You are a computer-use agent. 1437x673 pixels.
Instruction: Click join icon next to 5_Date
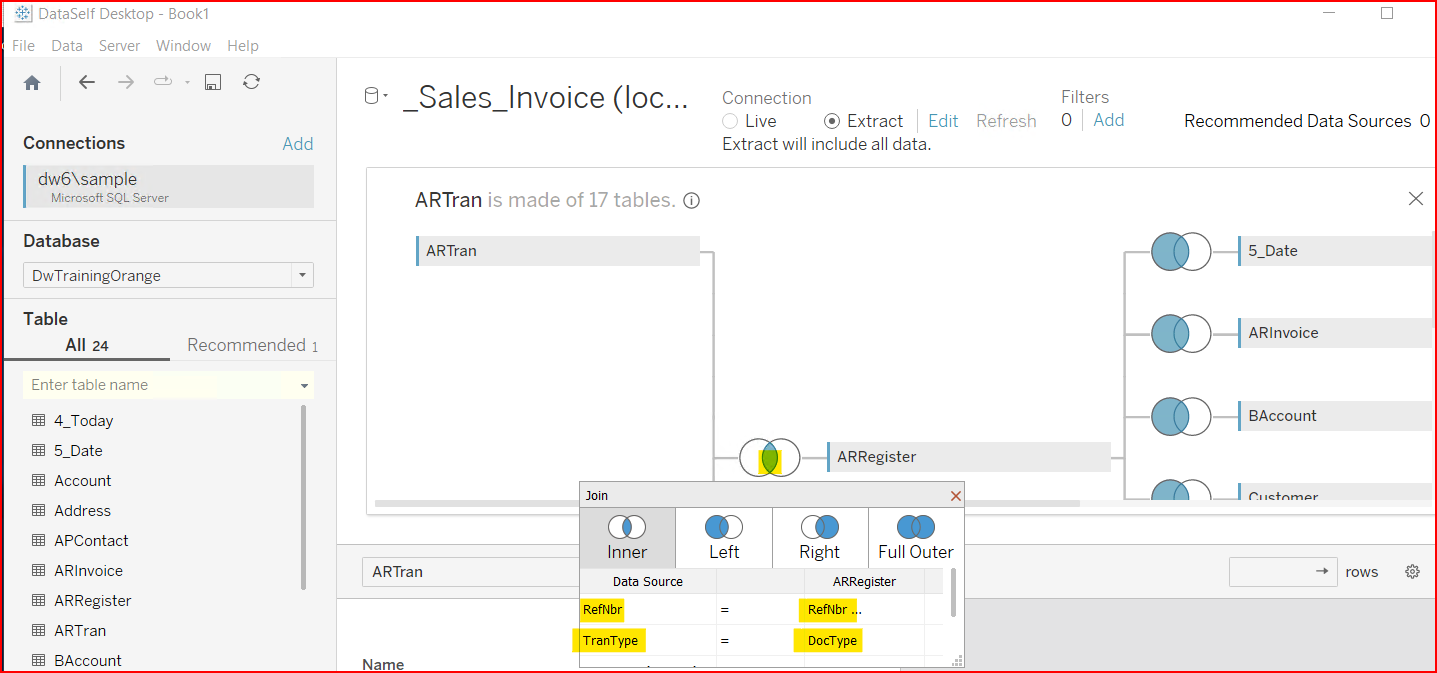point(1180,251)
